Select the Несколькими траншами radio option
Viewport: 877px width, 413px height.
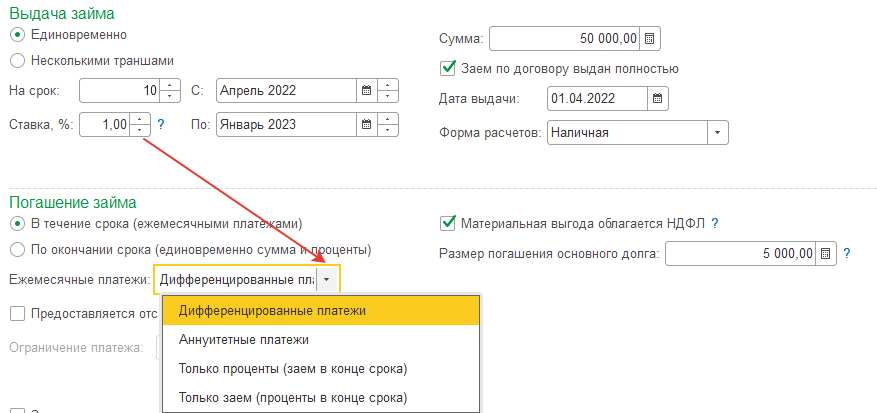17,60
